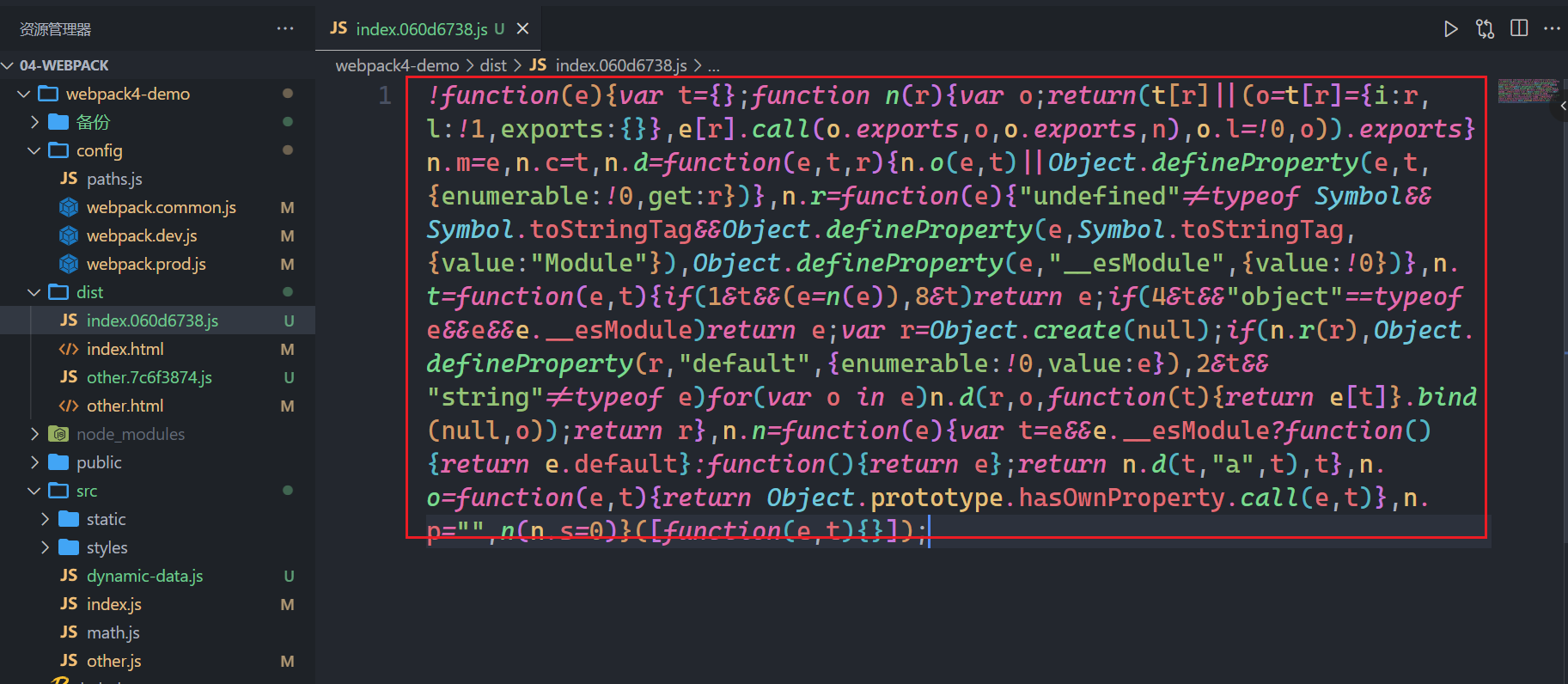The height and width of the screenshot is (684, 1568).
Task: Click the dist folder icon
Action: point(58,292)
